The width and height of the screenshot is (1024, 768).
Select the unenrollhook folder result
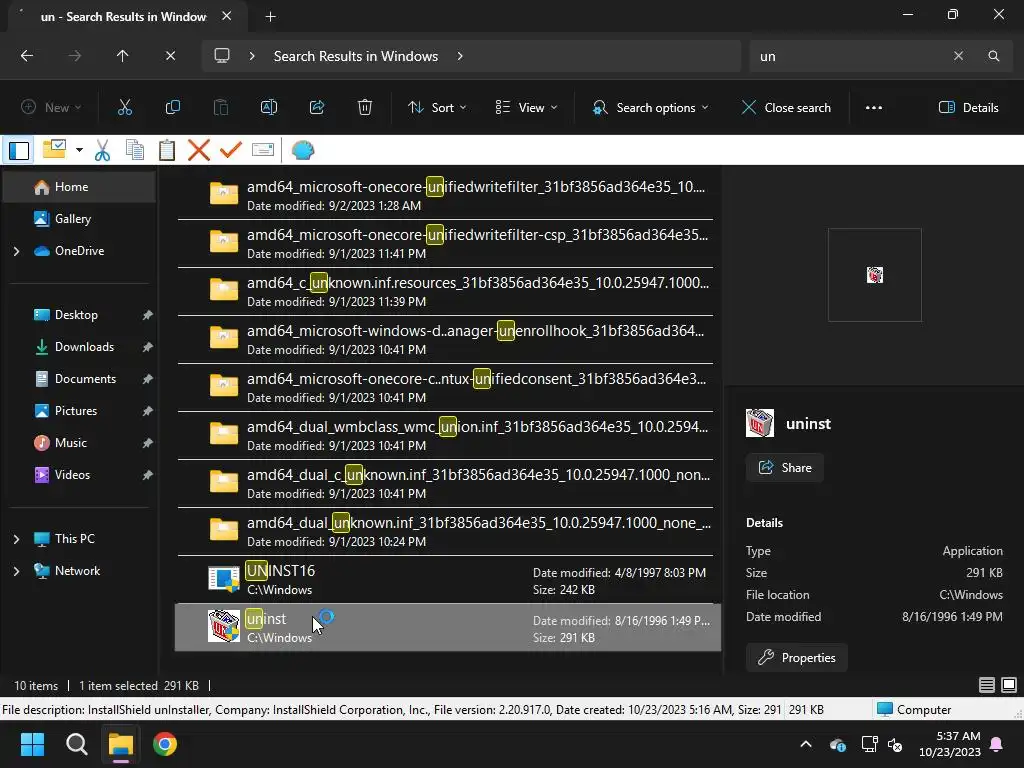[x=447, y=340]
